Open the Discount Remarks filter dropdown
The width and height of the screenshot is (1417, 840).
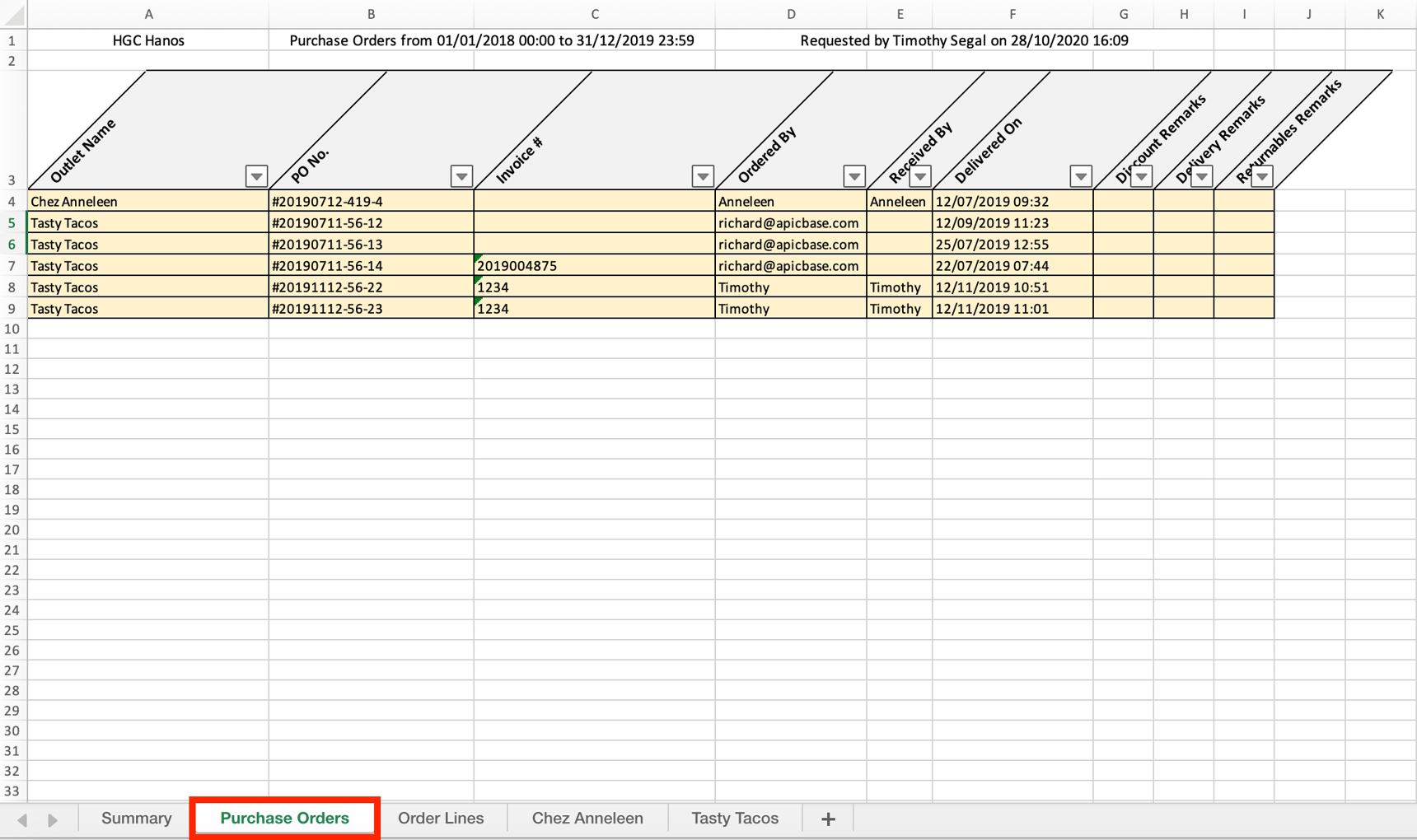tap(1140, 175)
